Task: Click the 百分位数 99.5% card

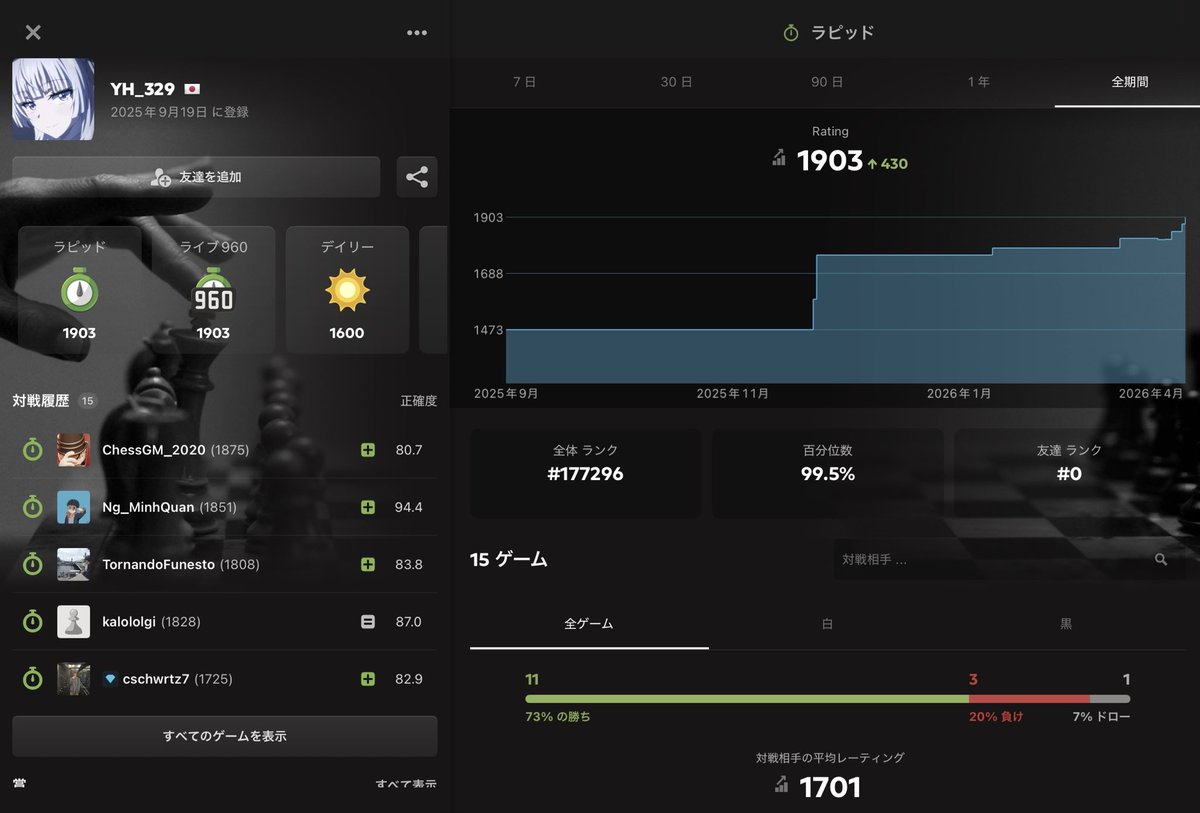Action: pyautogui.click(x=828, y=473)
